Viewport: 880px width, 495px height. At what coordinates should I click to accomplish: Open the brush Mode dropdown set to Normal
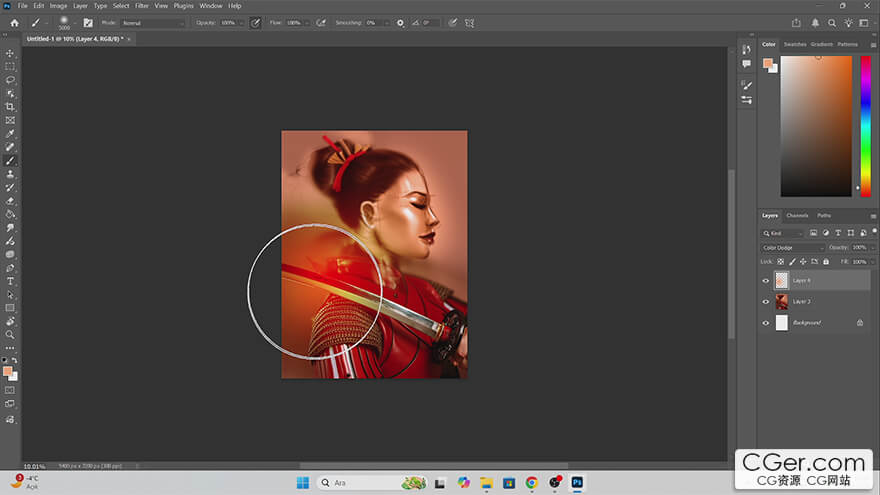[x=152, y=22]
